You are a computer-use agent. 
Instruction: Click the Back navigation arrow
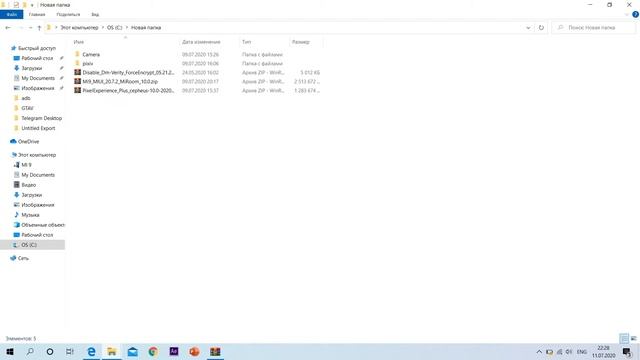pyautogui.click(x=8, y=28)
